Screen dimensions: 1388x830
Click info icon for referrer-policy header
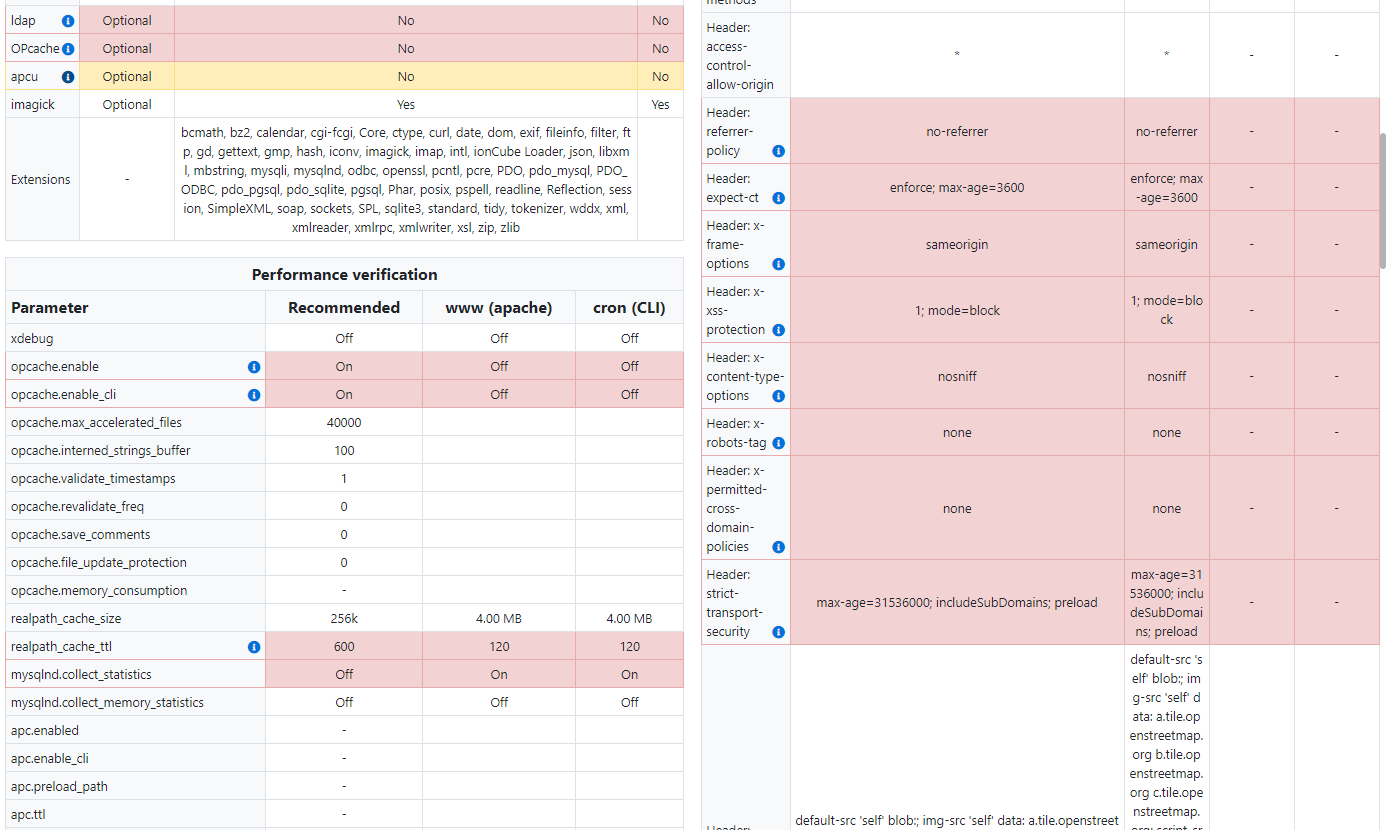tap(779, 152)
